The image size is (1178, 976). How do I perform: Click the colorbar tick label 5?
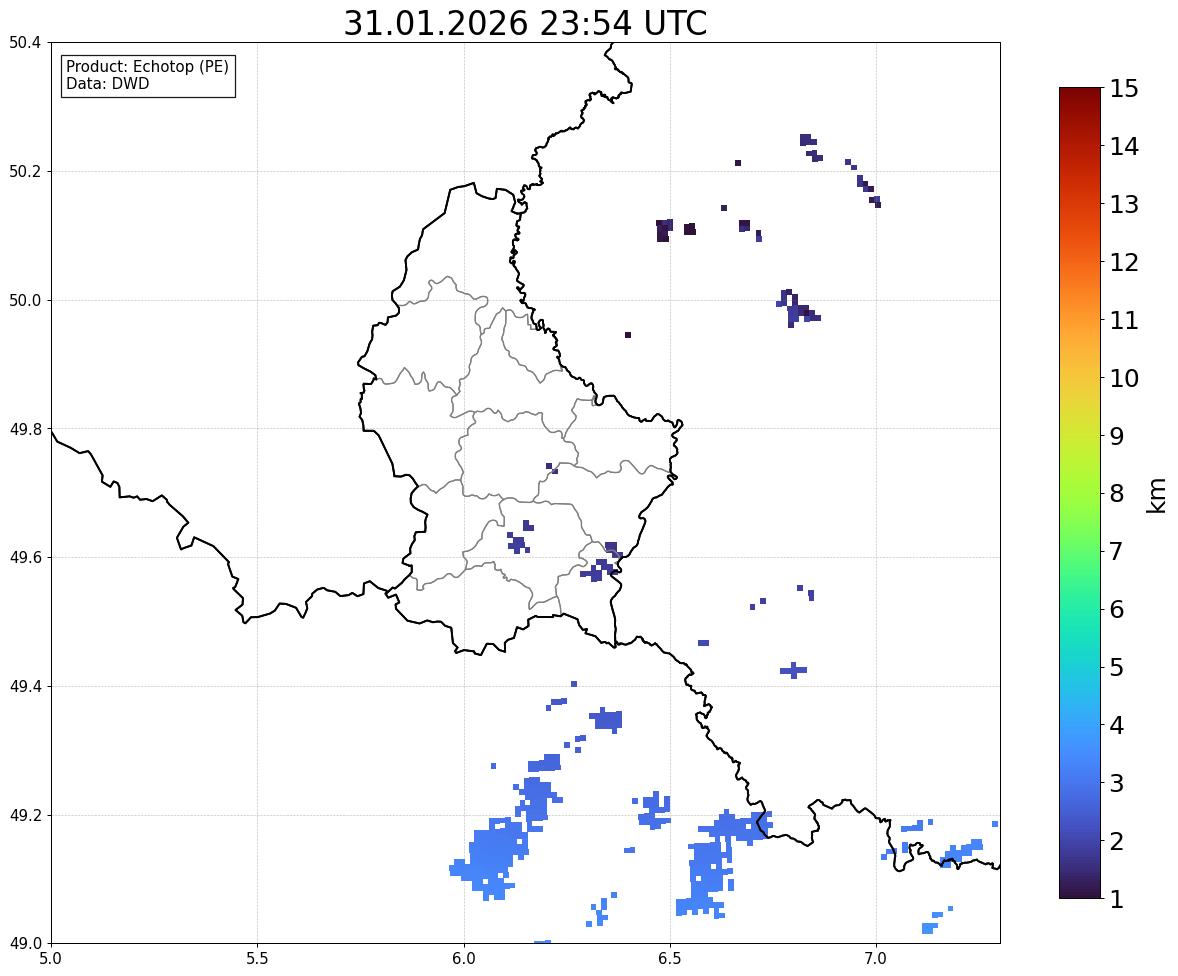tap(1117, 667)
